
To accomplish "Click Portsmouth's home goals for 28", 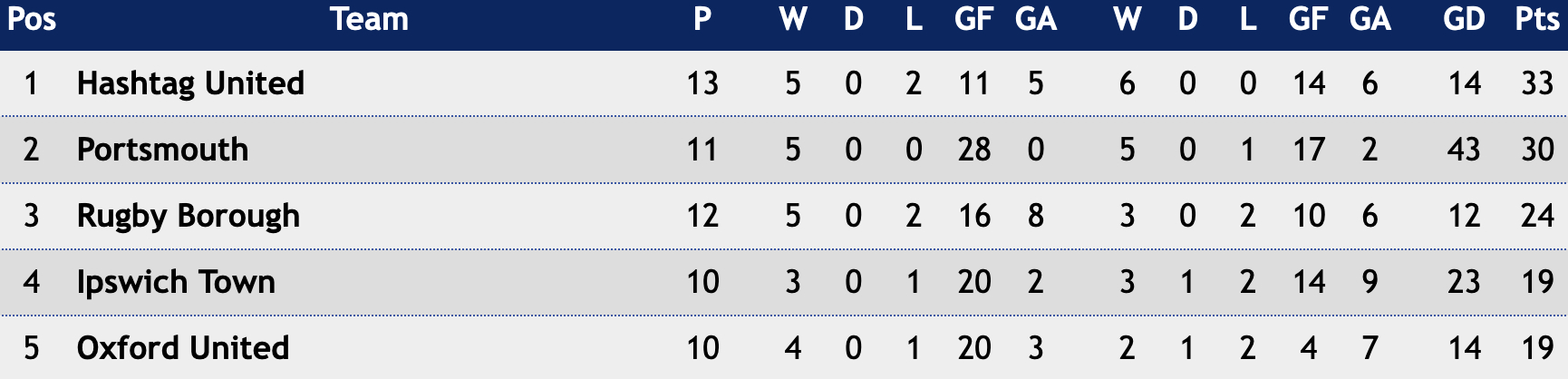I will click(x=974, y=150).
